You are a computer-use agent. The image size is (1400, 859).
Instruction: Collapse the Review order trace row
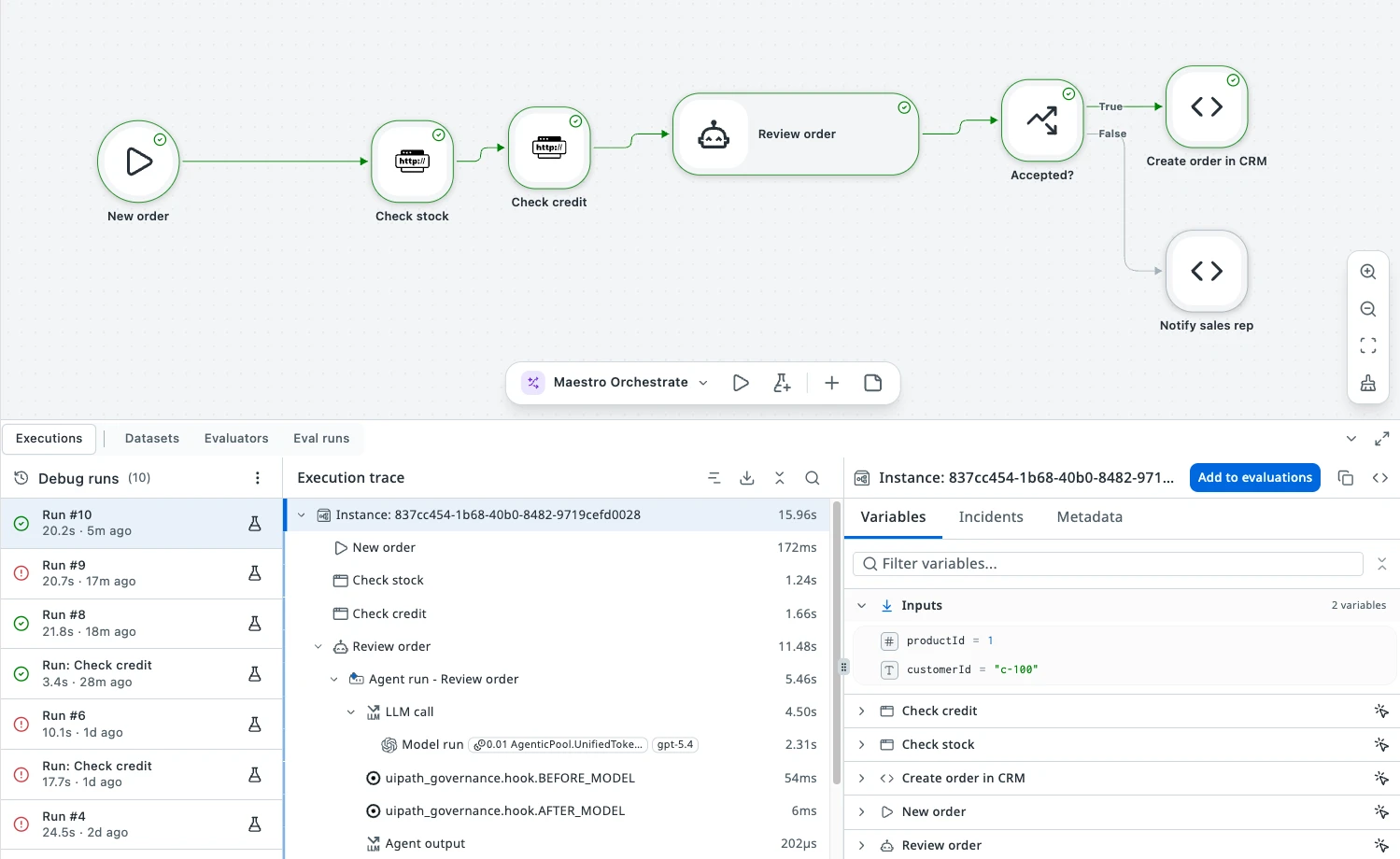[318, 647]
